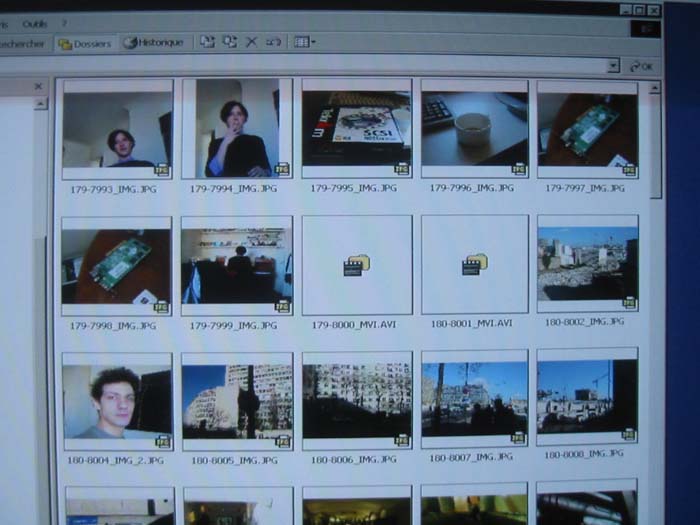Open the Views dropdown in toolbar
700x525 pixels.
pos(304,42)
